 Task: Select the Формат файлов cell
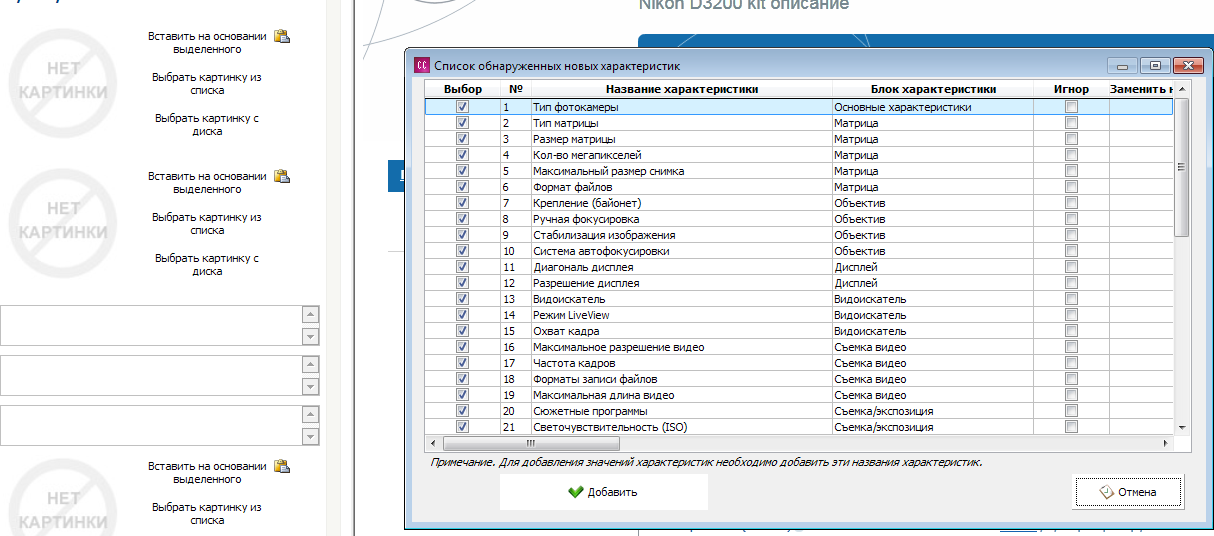pyautogui.click(x=681, y=187)
